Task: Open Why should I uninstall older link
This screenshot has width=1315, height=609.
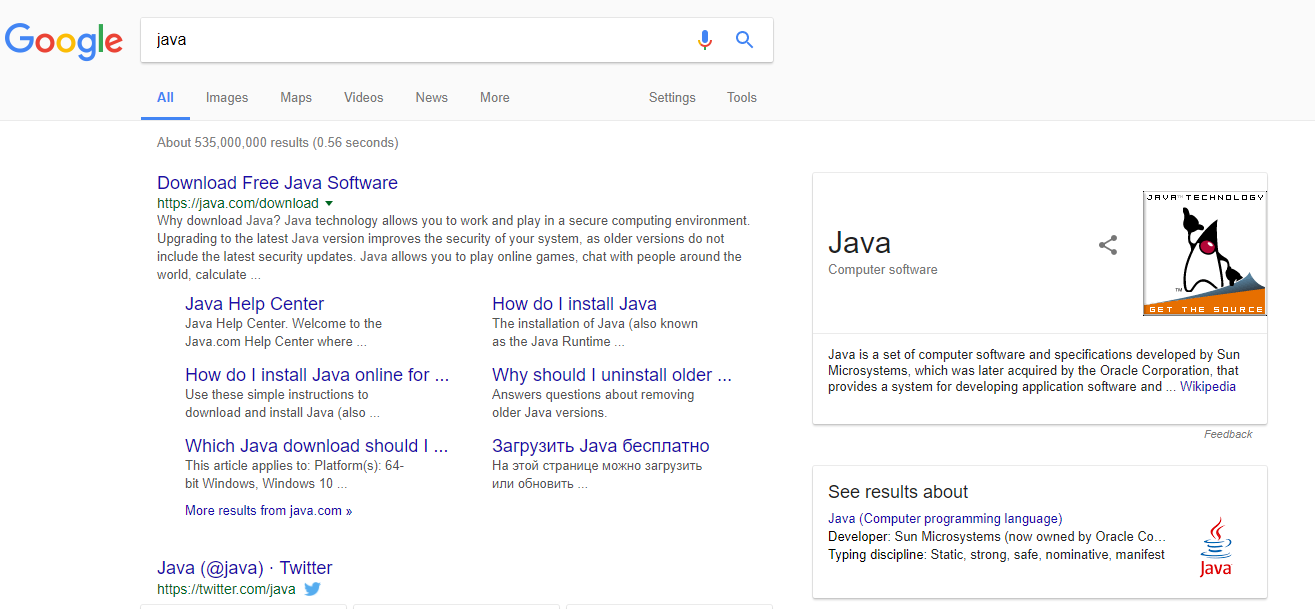Action: (x=612, y=375)
